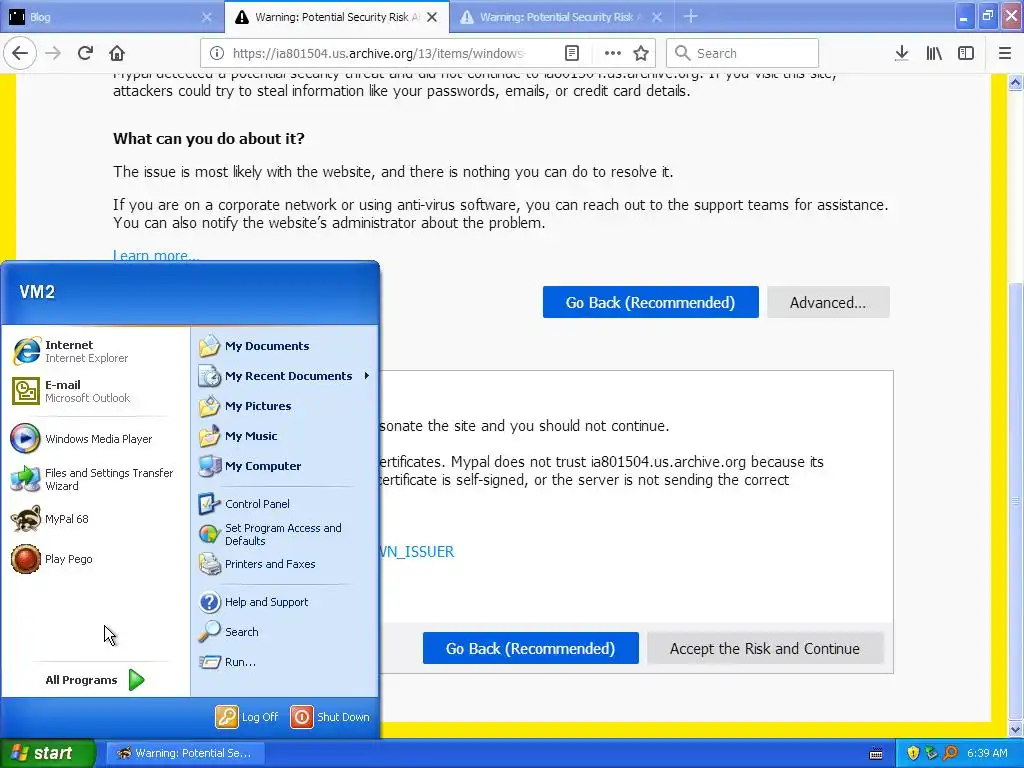Toggle the sidebar panel icon
The height and width of the screenshot is (768, 1024).
[966, 53]
